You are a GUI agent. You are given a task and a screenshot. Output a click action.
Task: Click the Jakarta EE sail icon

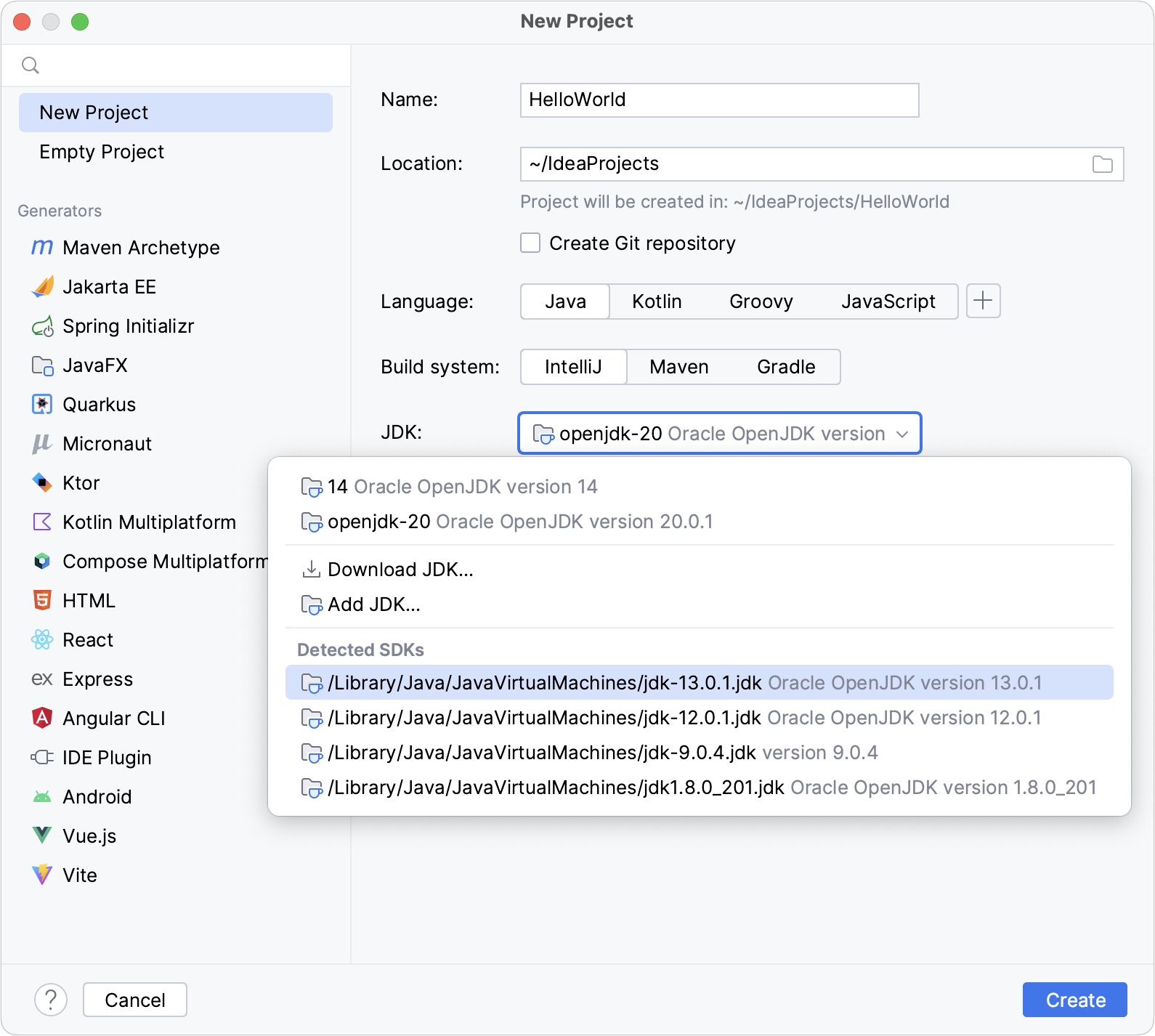click(x=43, y=287)
